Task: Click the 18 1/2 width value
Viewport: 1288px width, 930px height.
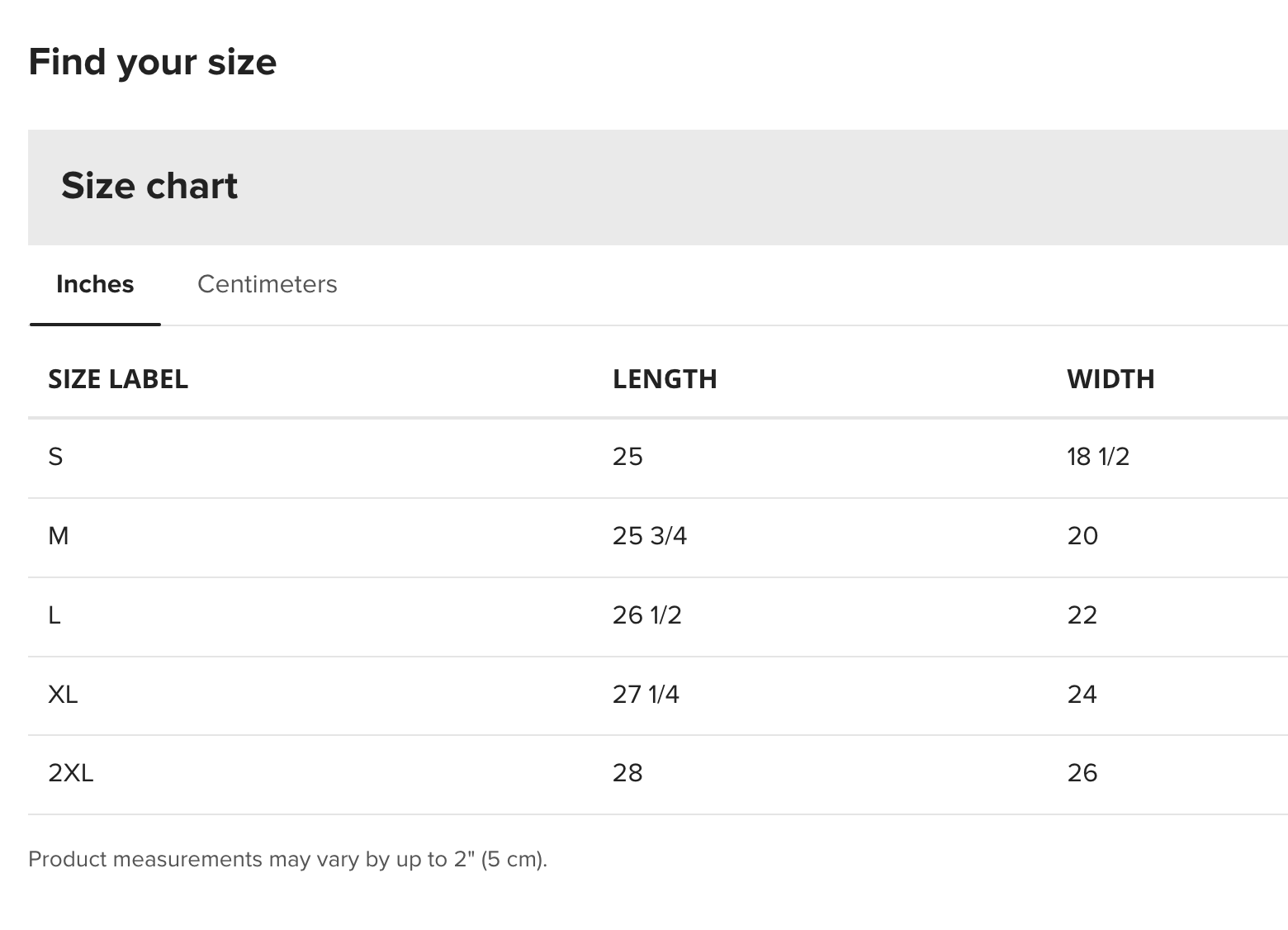Action: 1098,457
